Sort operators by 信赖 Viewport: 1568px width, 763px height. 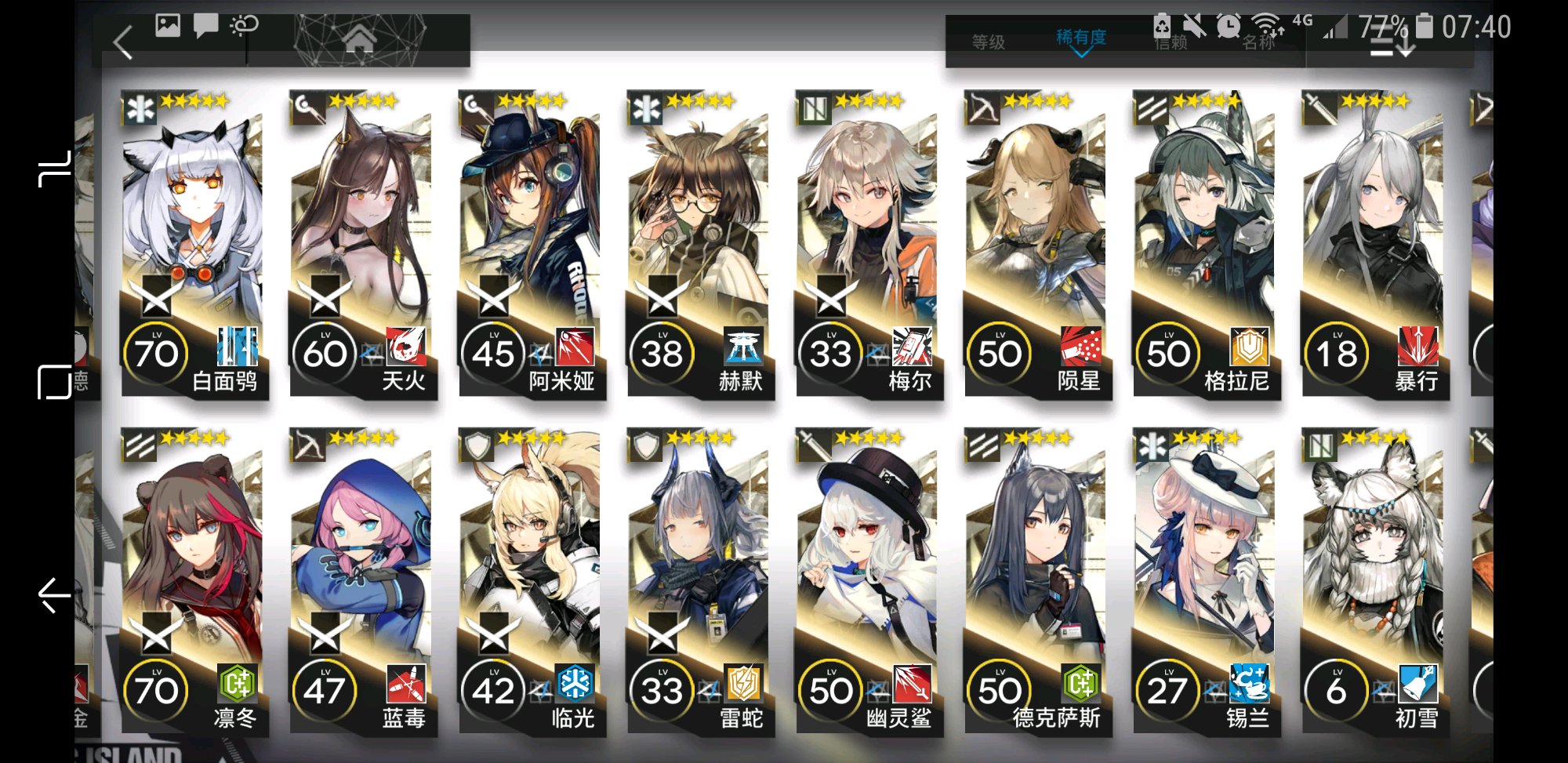pos(1171,42)
